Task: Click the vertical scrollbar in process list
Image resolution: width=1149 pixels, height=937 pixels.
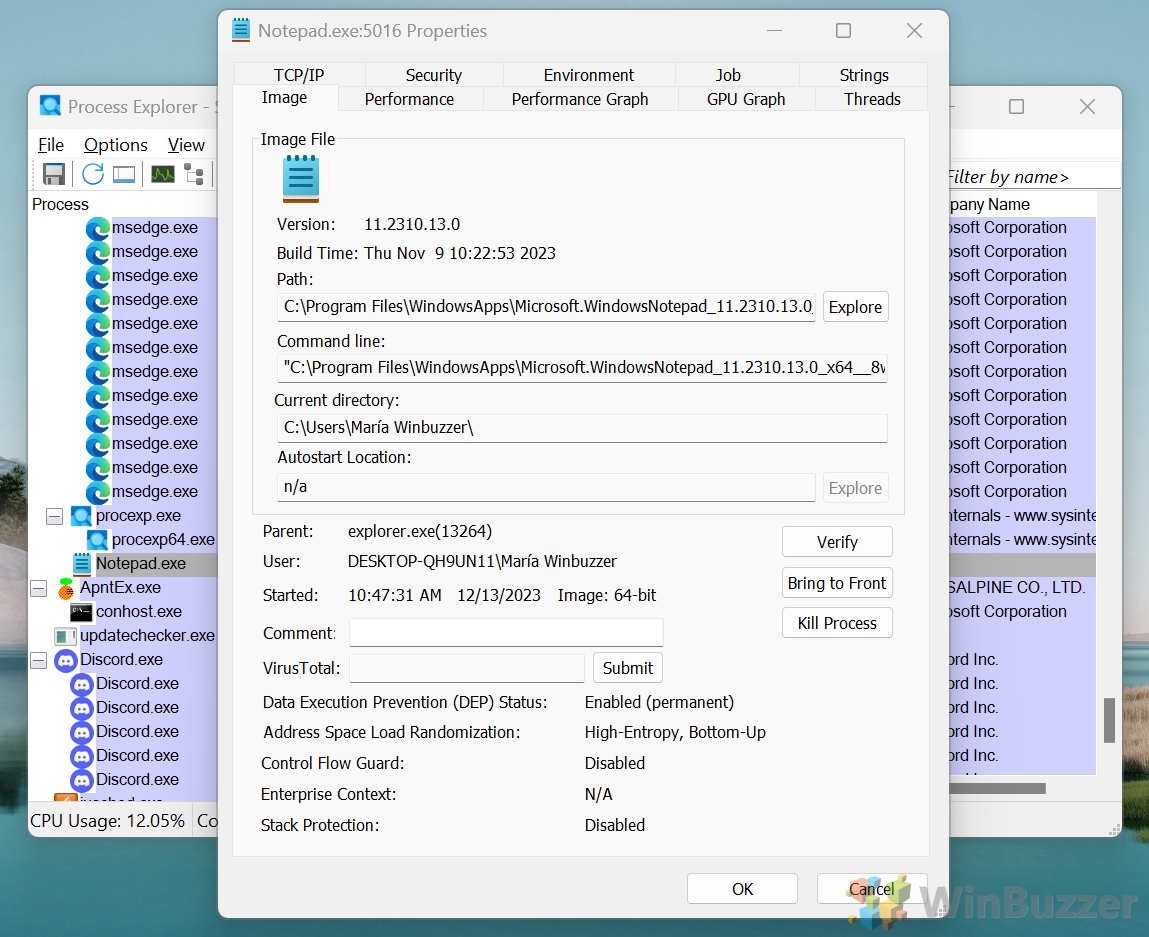Action: (x=1109, y=720)
